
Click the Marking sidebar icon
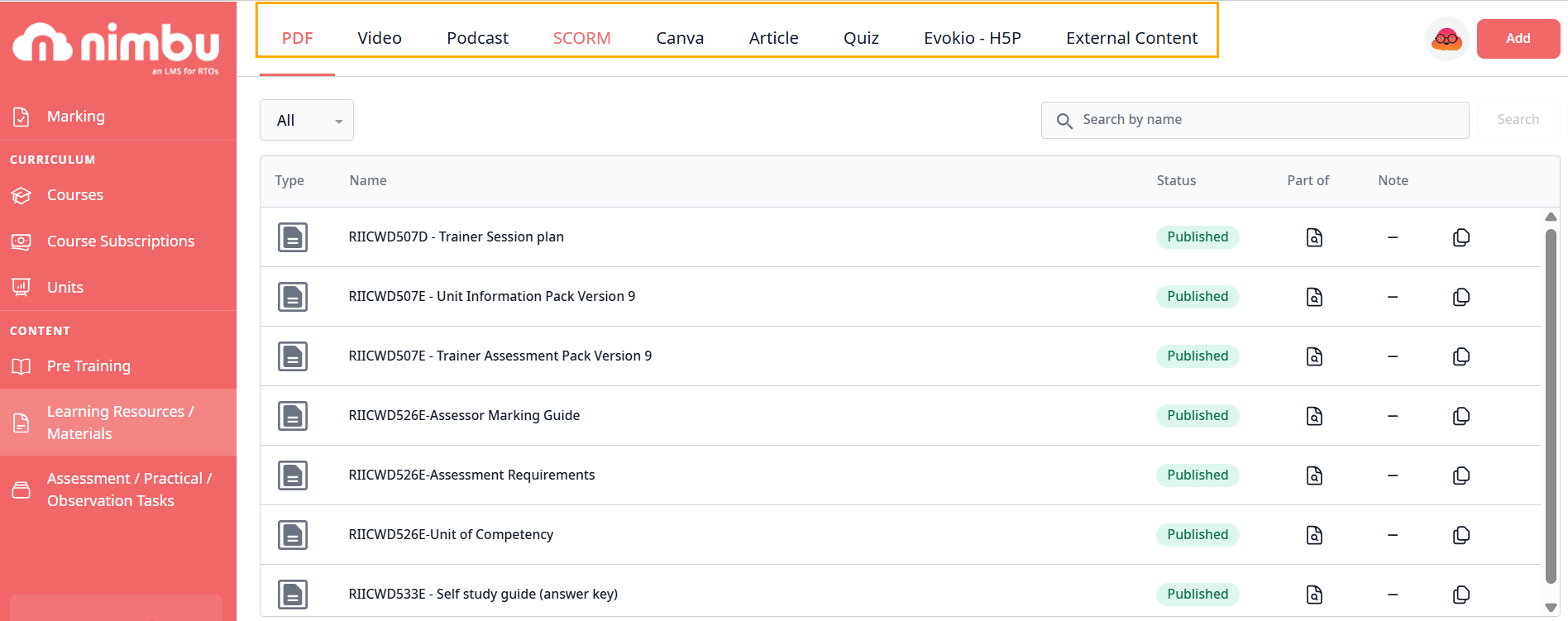click(22, 117)
